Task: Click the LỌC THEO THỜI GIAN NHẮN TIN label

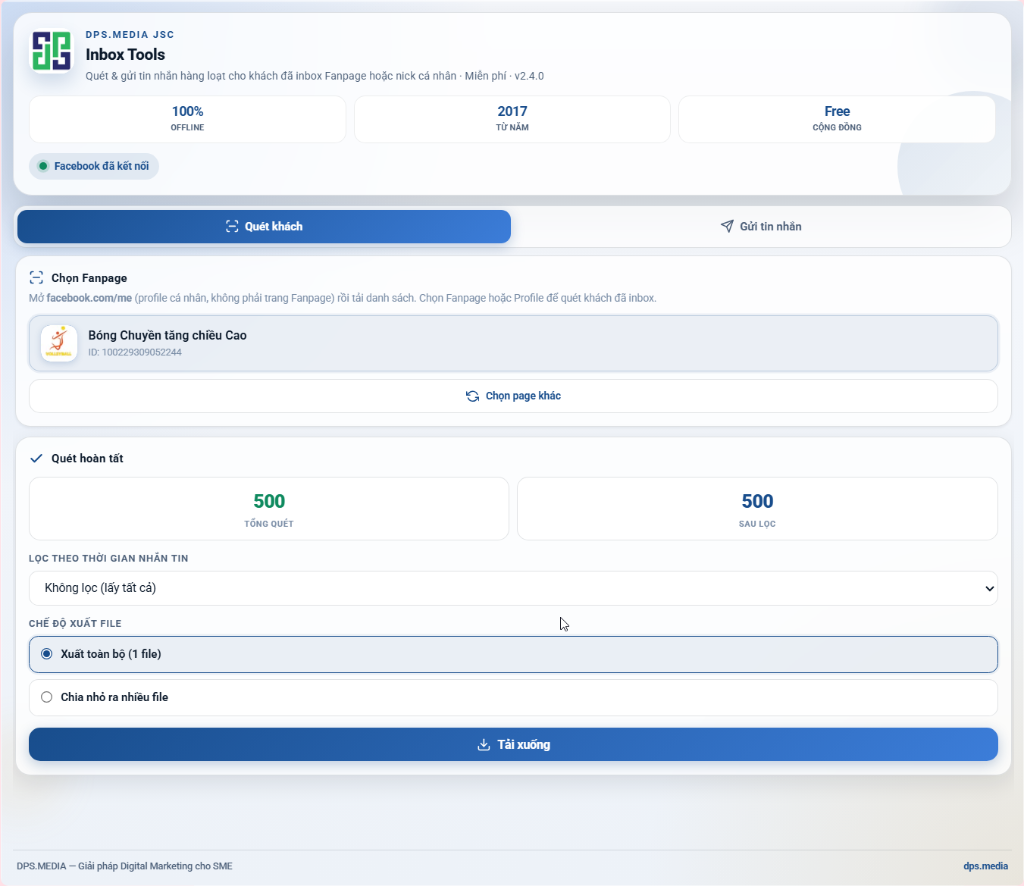Action: pyautogui.click(x=108, y=558)
